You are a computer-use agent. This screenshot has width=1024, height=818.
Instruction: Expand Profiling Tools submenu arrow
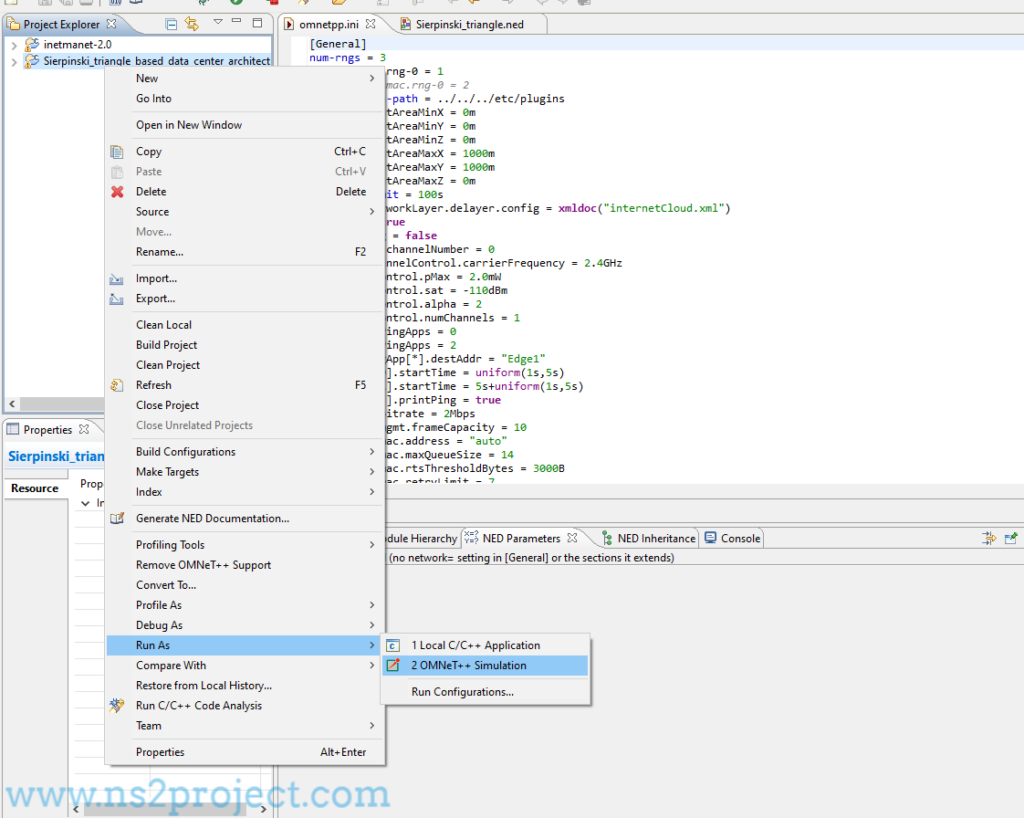(x=372, y=545)
